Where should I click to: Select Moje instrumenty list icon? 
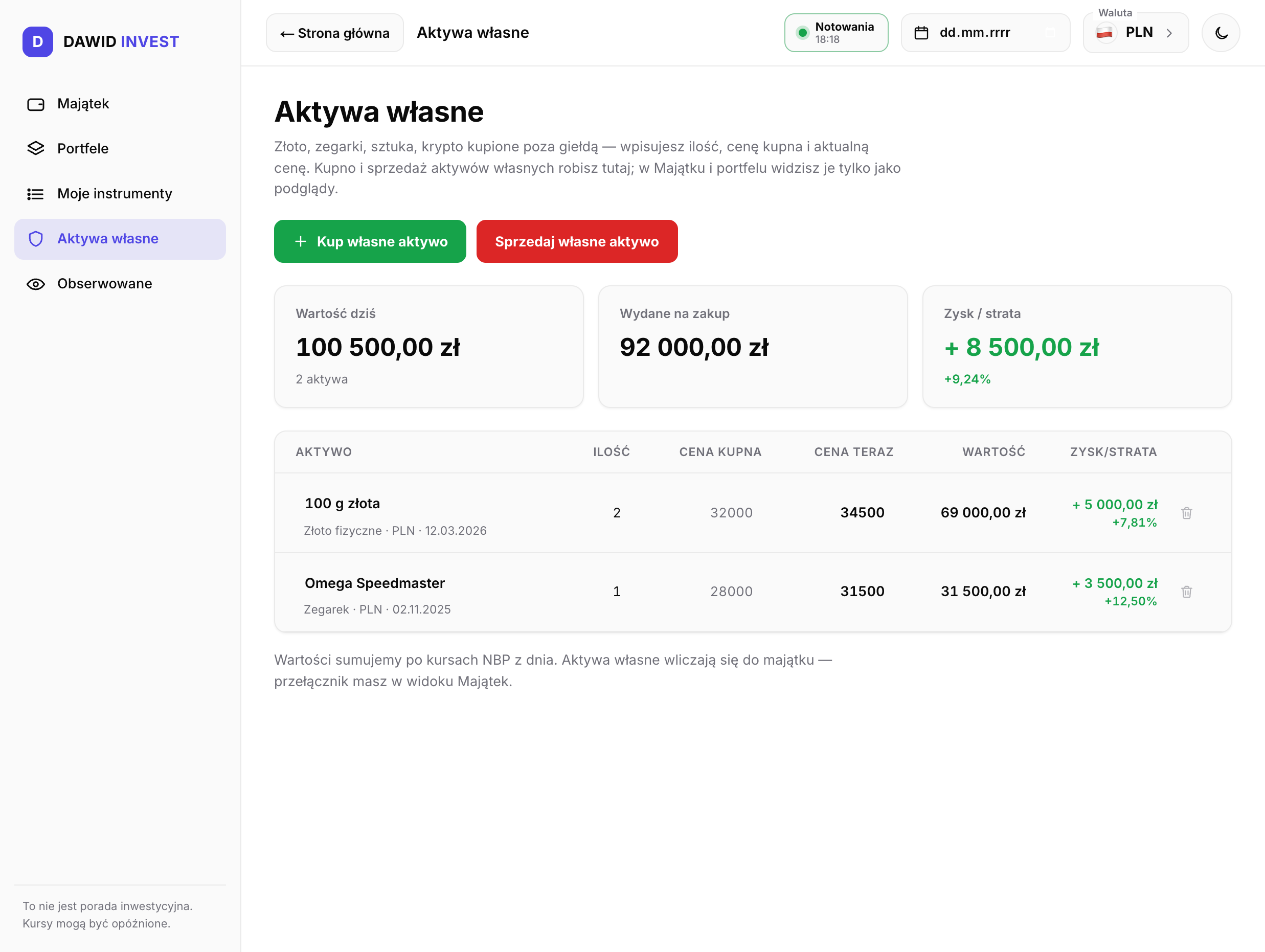(35, 194)
